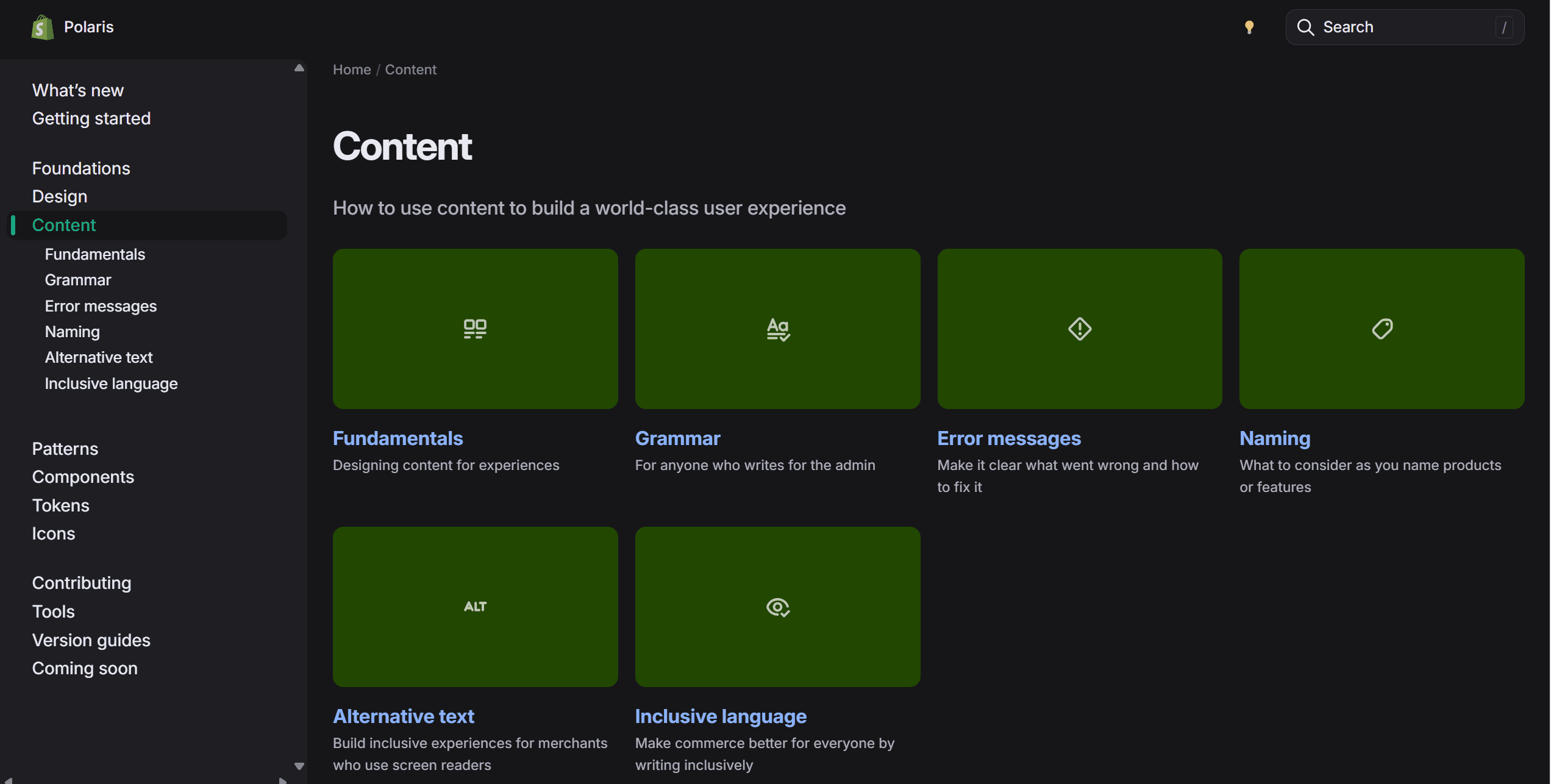Image resolution: width=1551 pixels, height=784 pixels.
Task: Open the Fundamentals card heading link
Action: click(x=398, y=438)
